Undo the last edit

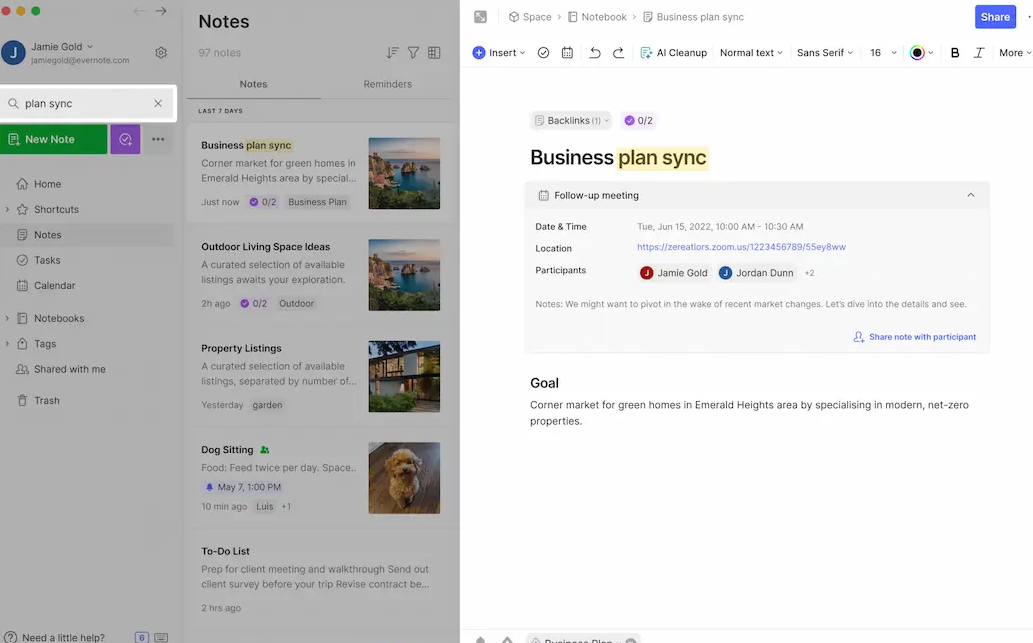coord(595,53)
